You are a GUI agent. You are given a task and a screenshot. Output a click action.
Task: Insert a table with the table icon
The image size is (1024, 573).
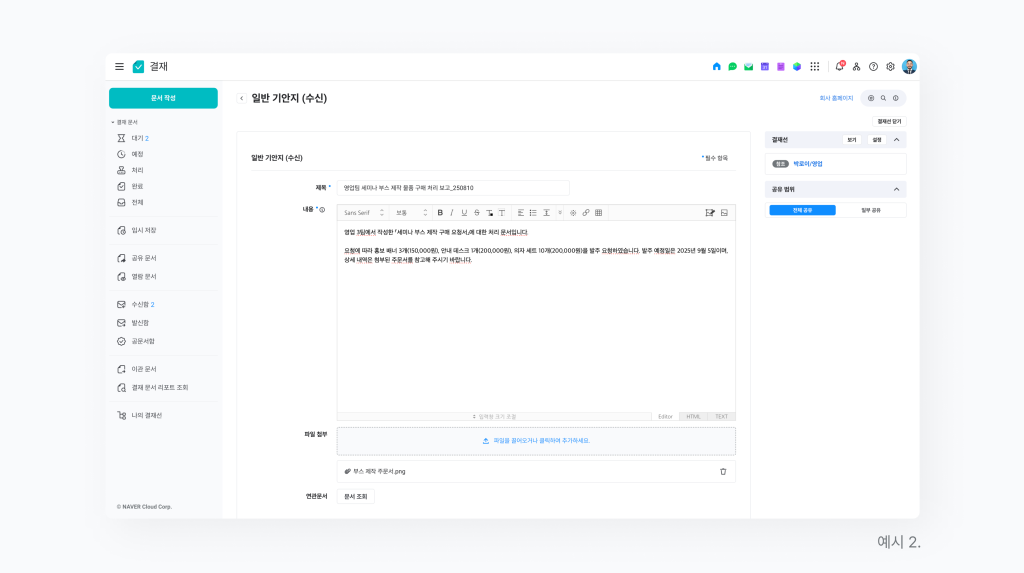pyautogui.click(x=599, y=212)
